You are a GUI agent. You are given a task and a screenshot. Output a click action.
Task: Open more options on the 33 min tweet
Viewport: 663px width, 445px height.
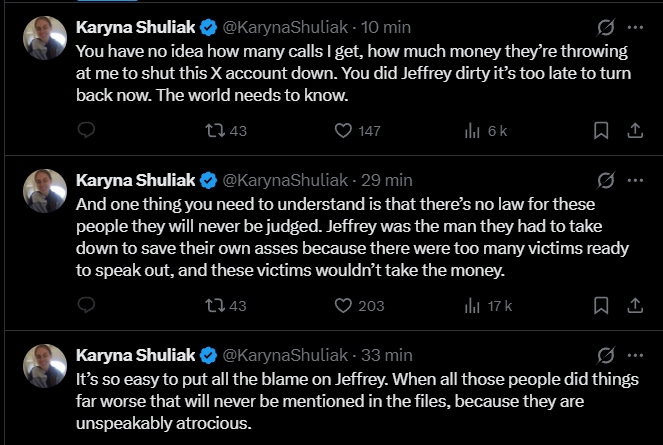pos(635,354)
